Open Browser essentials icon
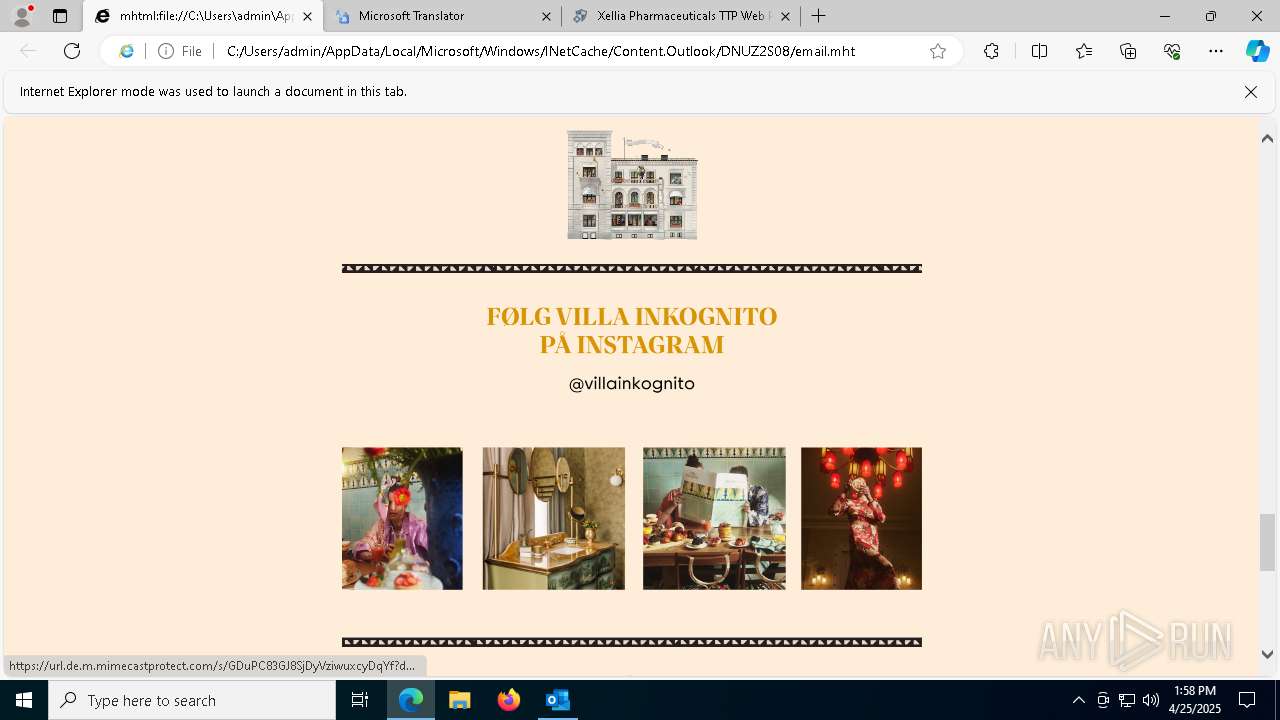This screenshot has width=1280, height=720. [1172, 51]
